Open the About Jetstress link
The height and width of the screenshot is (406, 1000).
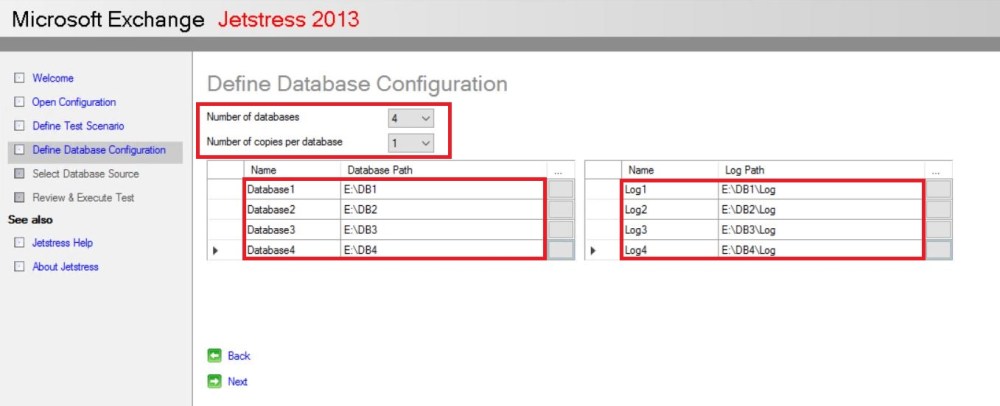65,267
